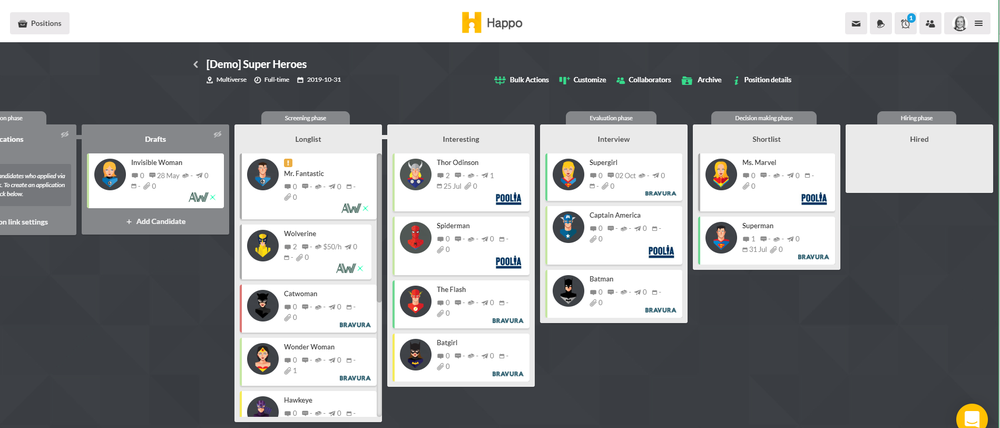Click Superman's 31 Jul calendar date
The height and width of the screenshot is (428, 1000).
[755, 249]
